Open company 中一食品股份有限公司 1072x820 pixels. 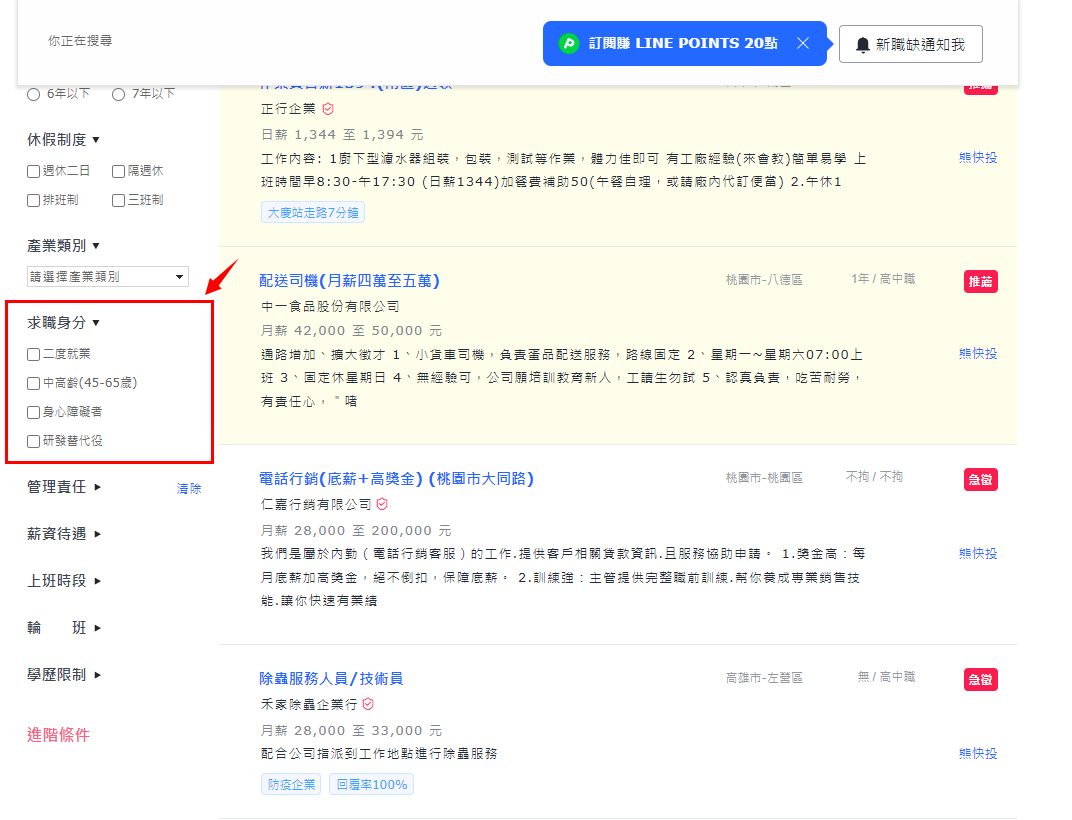point(330,306)
